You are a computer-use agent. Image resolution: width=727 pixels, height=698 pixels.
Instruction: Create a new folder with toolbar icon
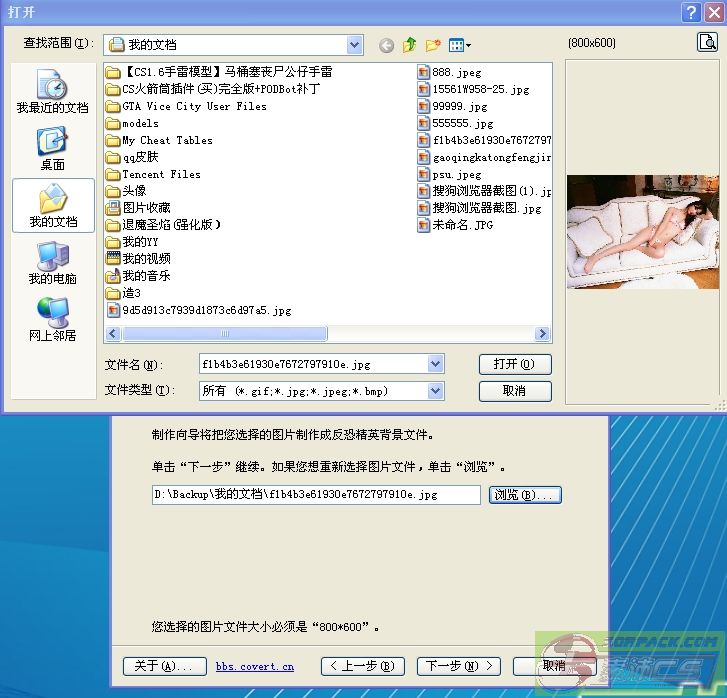coord(433,45)
